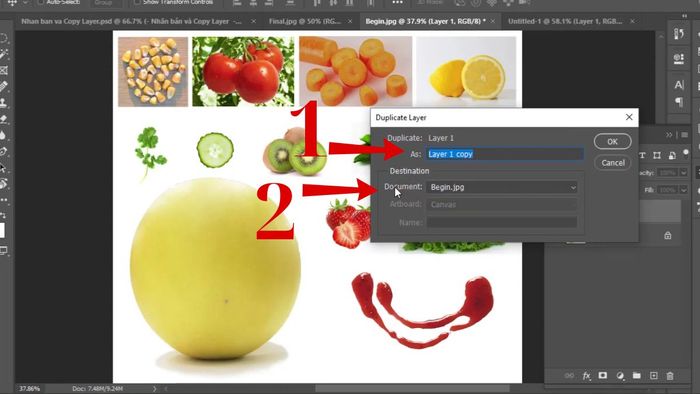Open Layers panel menu
Viewport: 700px width, 394px height.
tap(685, 135)
